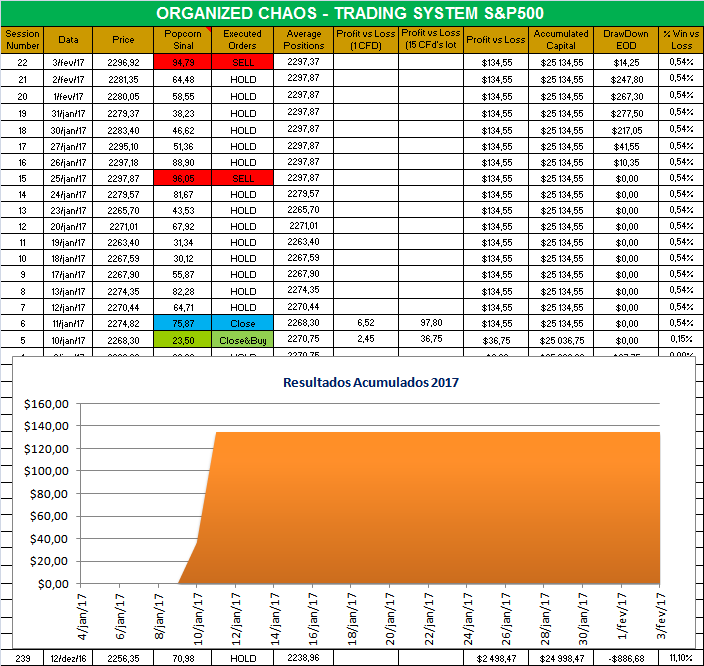Select date cell 20/jan/17
This screenshot has width=704, height=666.
pos(68,226)
